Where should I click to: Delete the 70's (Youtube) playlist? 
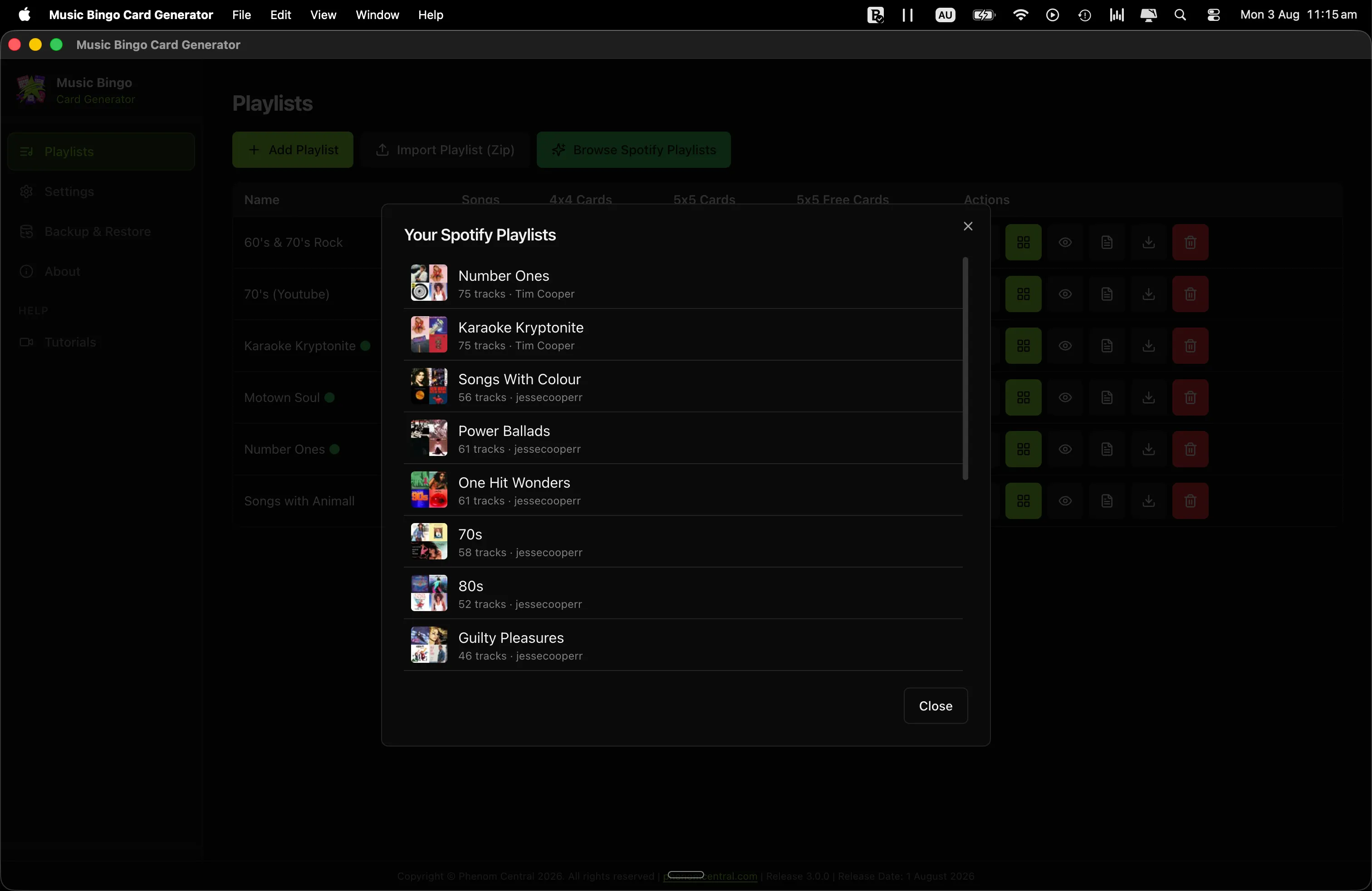click(1190, 294)
